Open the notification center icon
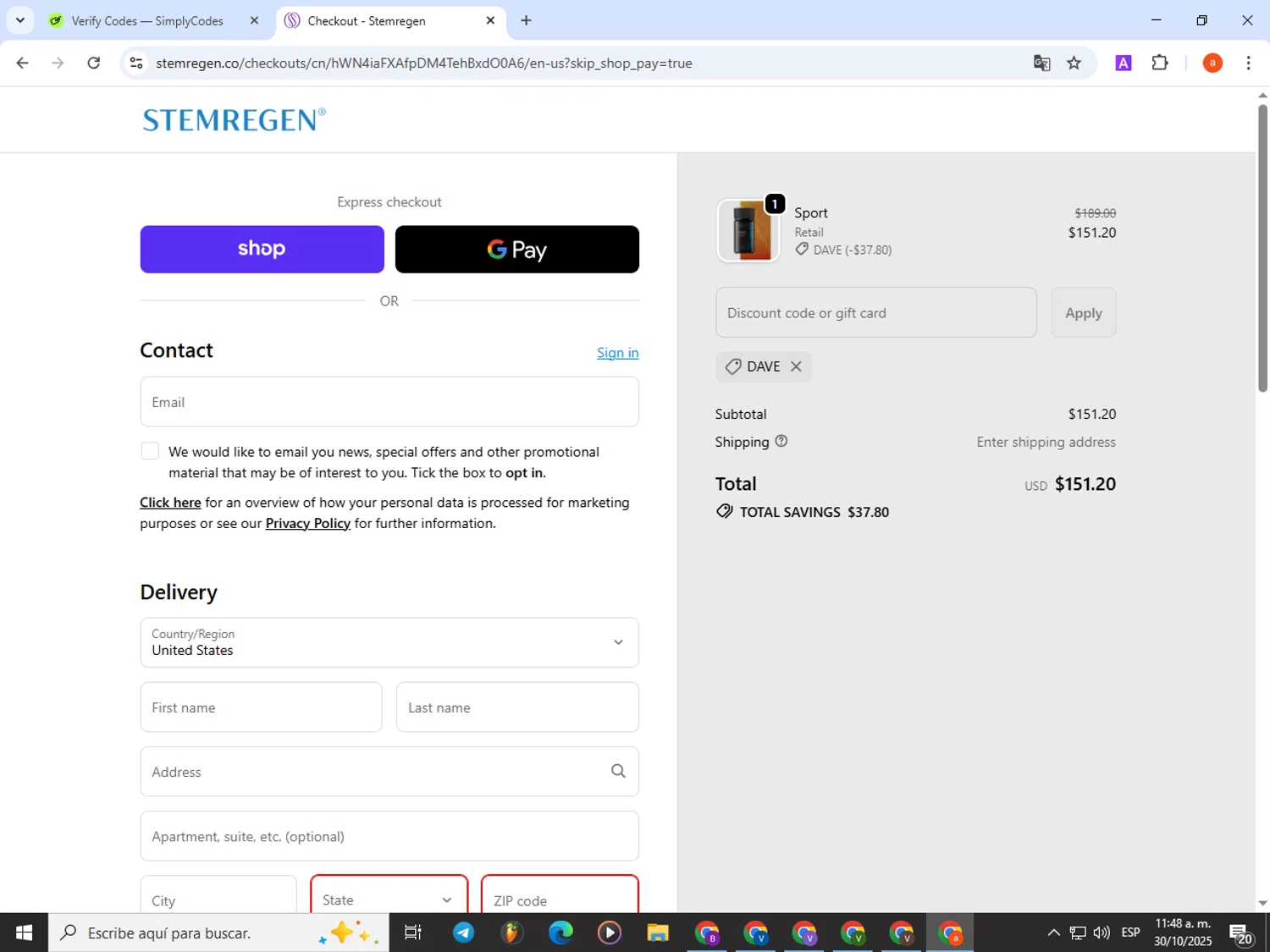 (1241, 933)
